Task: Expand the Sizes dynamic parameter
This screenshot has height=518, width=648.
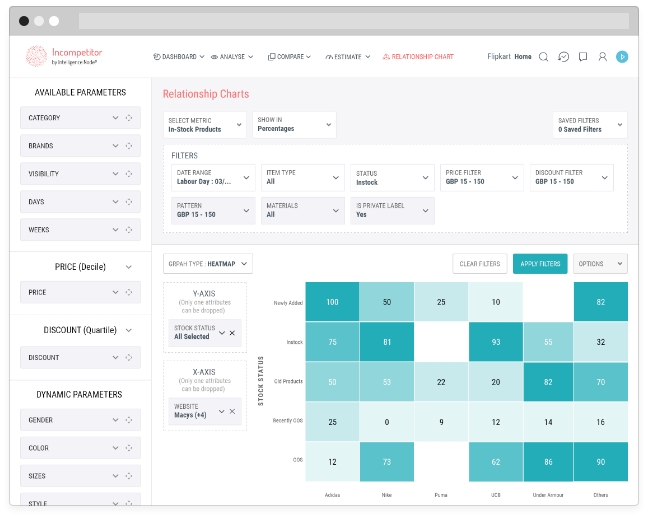Action: pyautogui.click(x=115, y=476)
